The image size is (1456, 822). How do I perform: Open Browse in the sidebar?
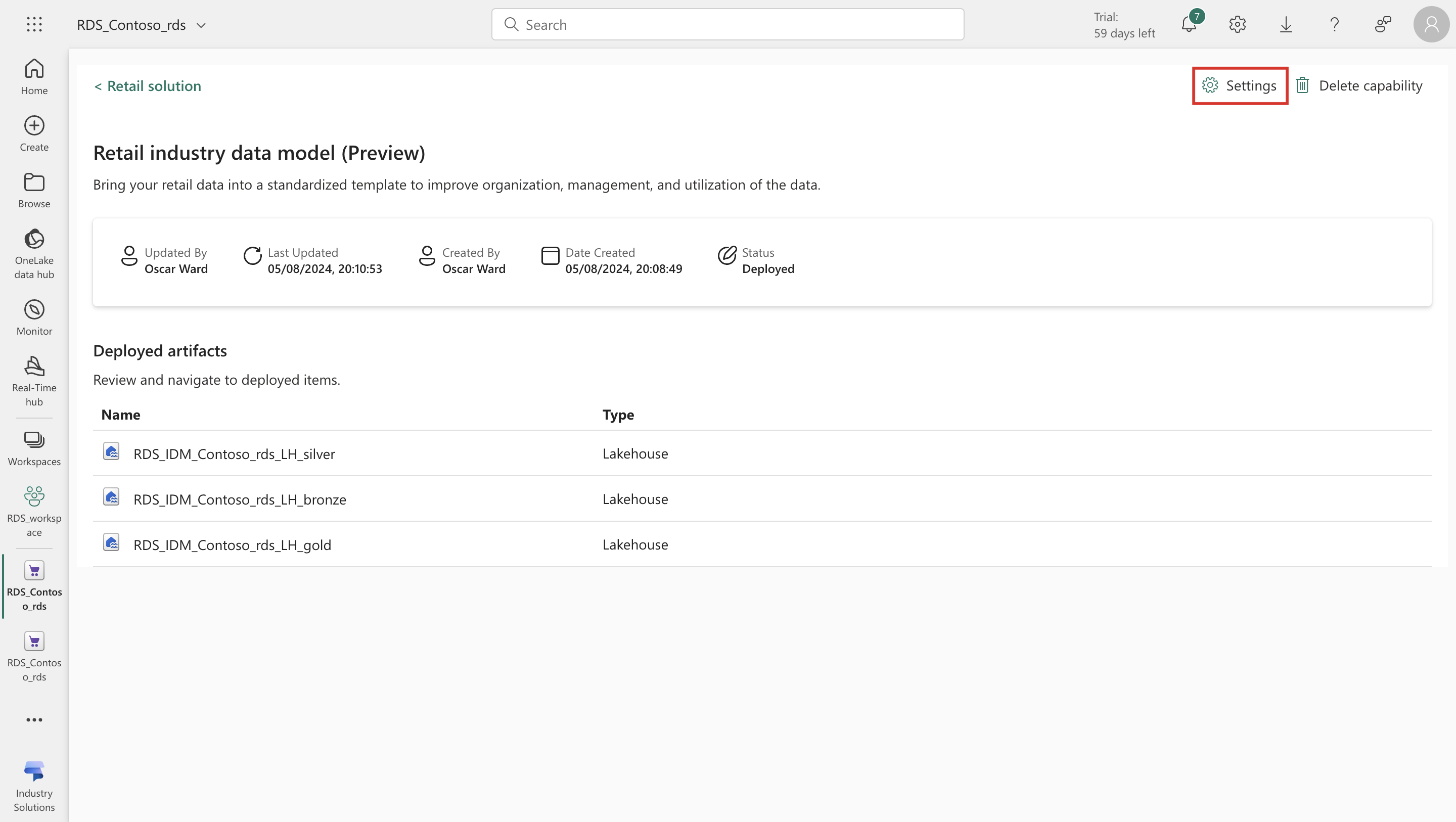(x=34, y=190)
